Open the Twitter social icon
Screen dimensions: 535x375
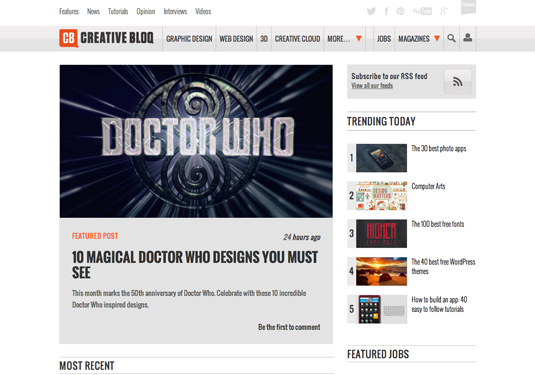coord(371,11)
